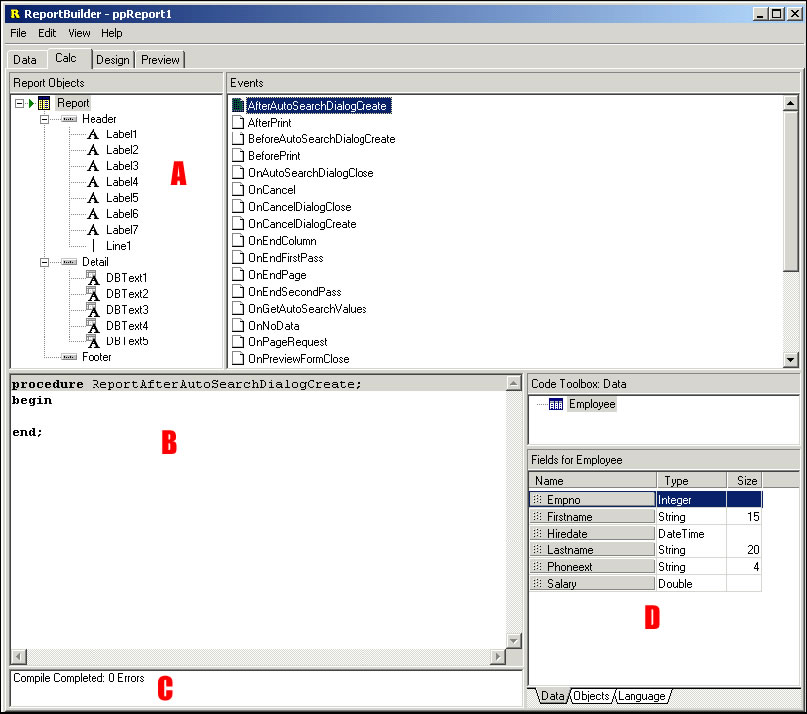Viewport: 807px width, 714px height.
Task: Select the OnEndSecondPass event
Action: [295, 292]
